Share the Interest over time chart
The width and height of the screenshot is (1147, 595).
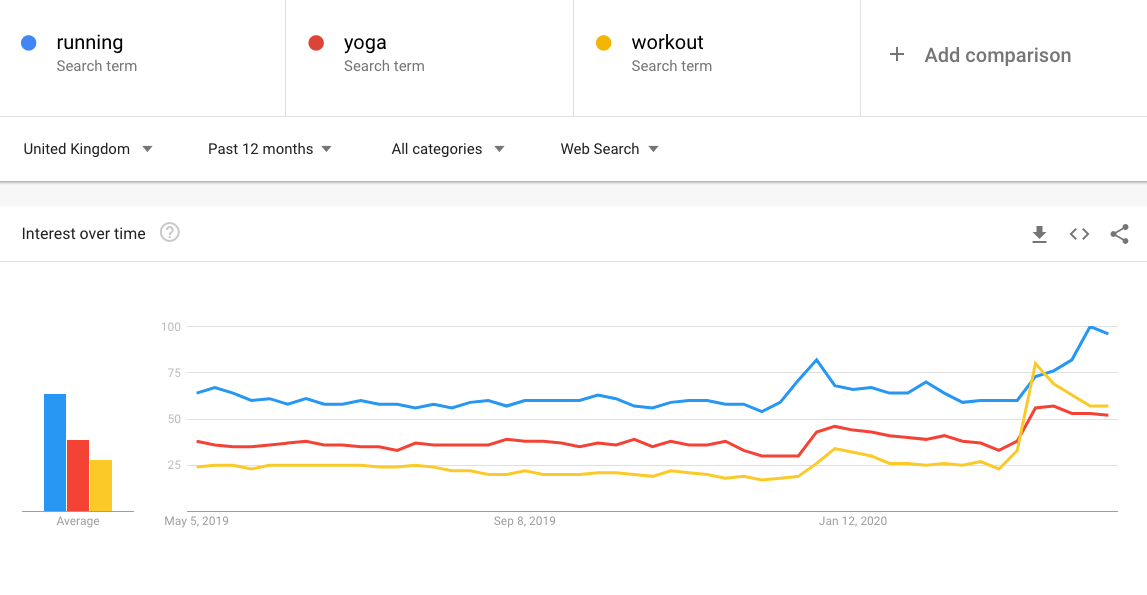pyautogui.click(x=1119, y=234)
